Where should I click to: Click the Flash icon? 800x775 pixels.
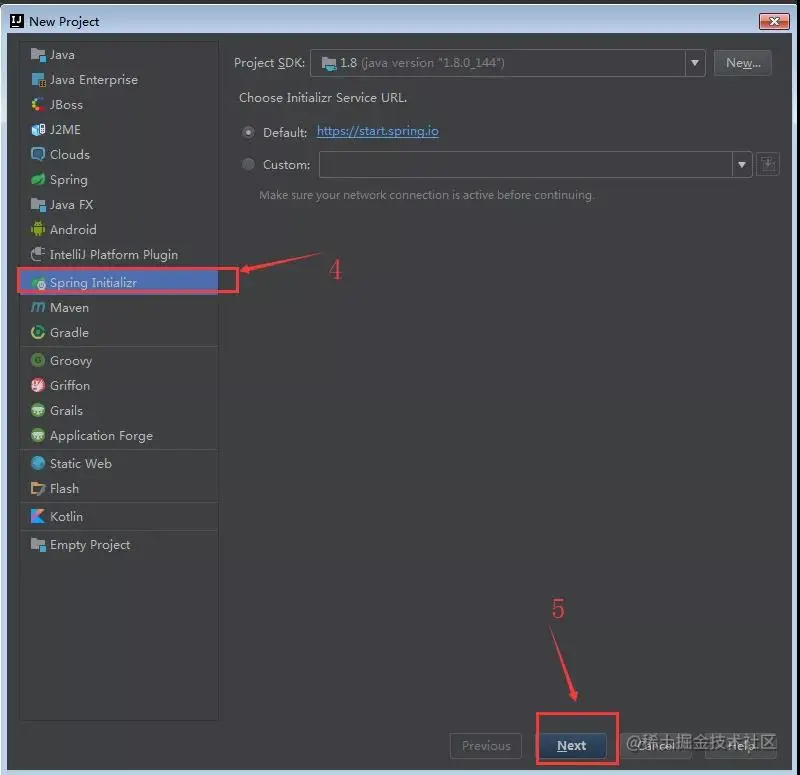(38, 488)
